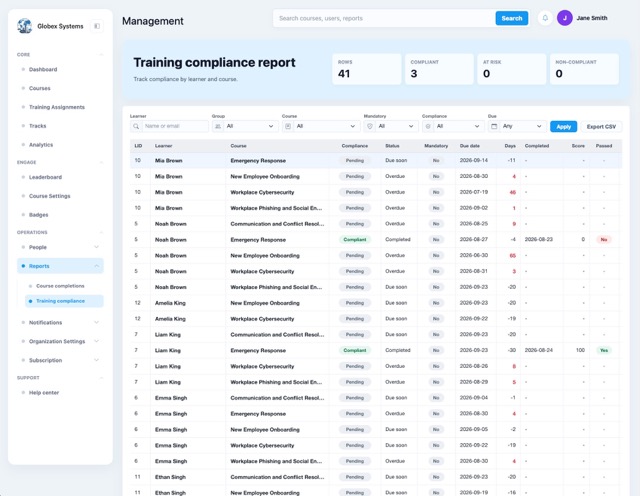Click the Compliance column header
This screenshot has width=640, height=496.
pyautogui.click(x=355, y=146)
